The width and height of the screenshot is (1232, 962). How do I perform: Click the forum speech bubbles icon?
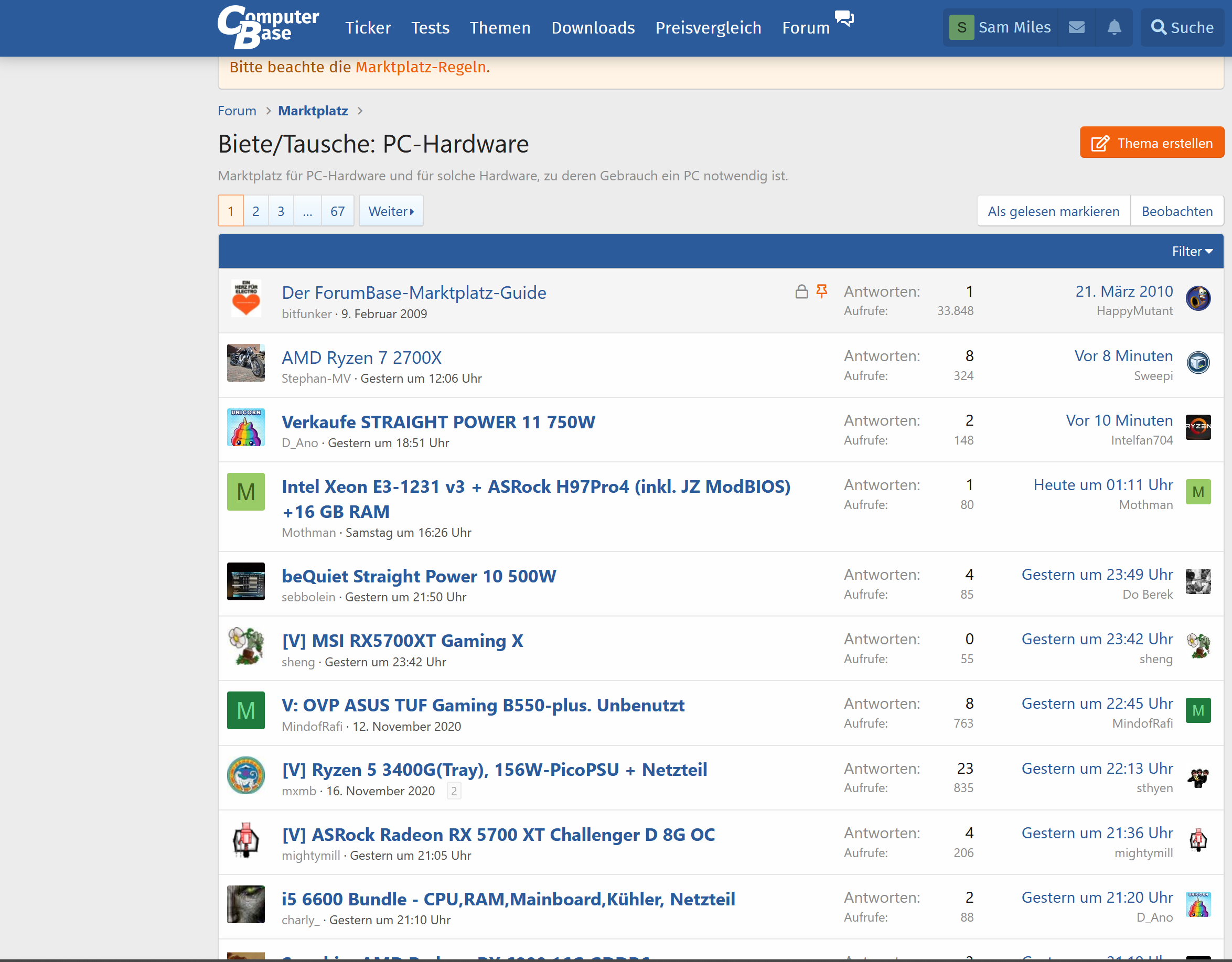tap(844, 18)
